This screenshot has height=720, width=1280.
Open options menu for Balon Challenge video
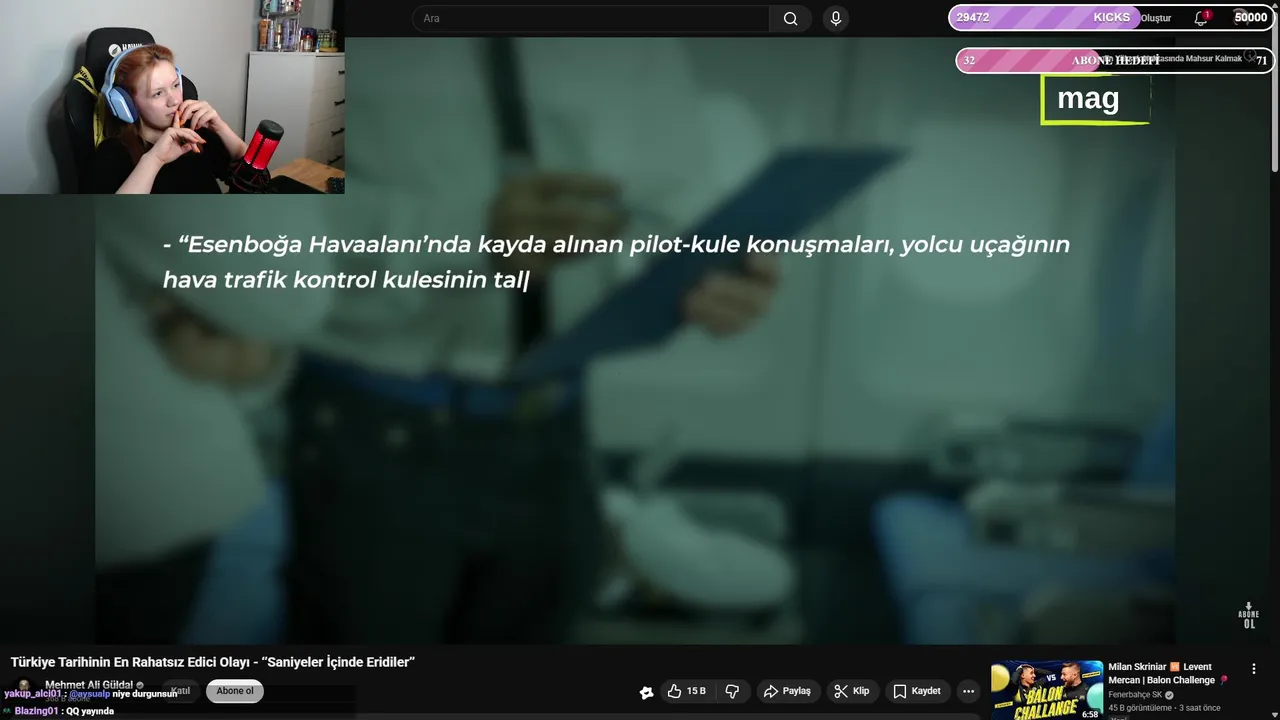1254,669
